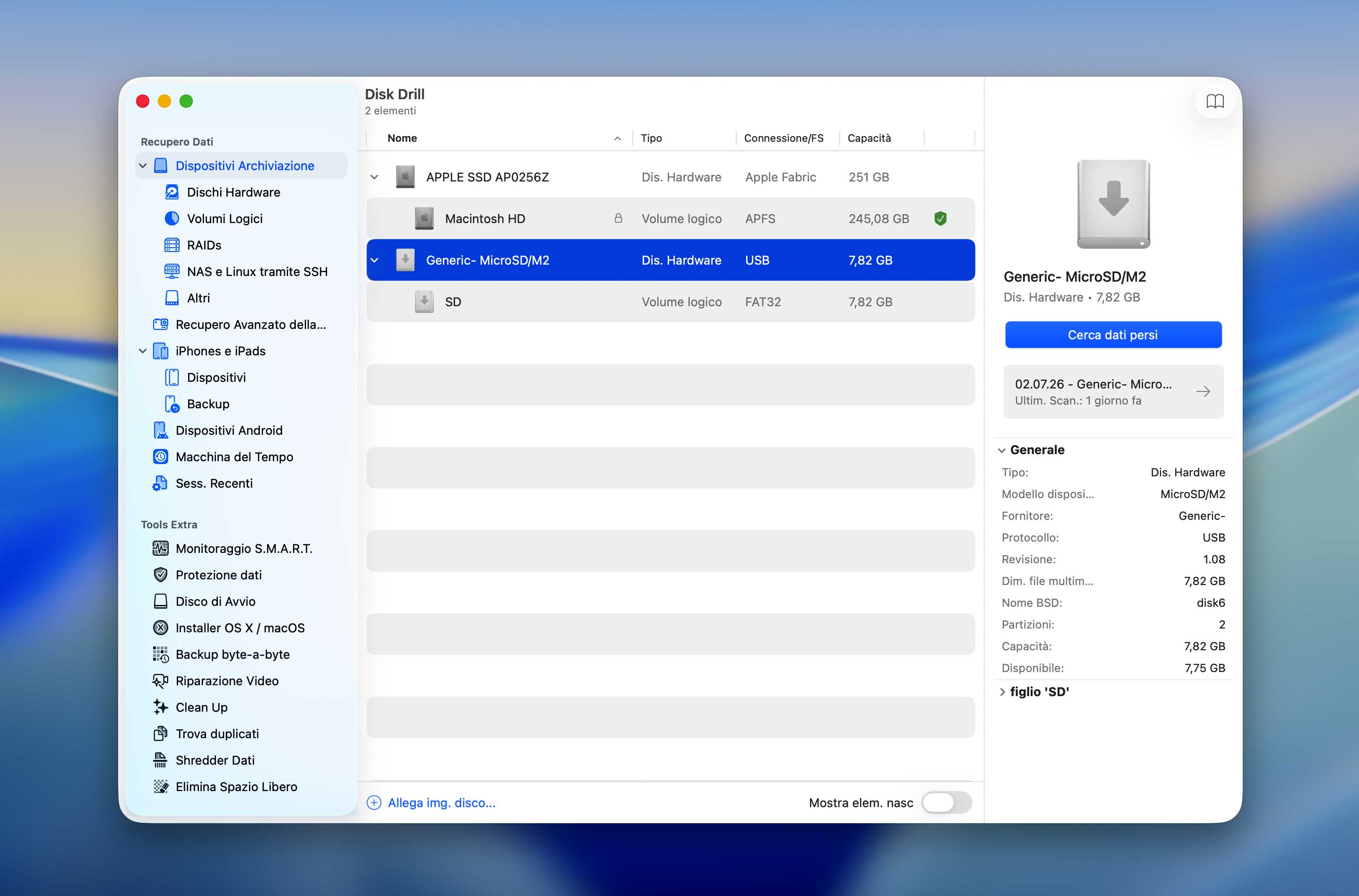Open the last scan session card
This screenshot has width=1359, height=896.
click(1113, 392)
